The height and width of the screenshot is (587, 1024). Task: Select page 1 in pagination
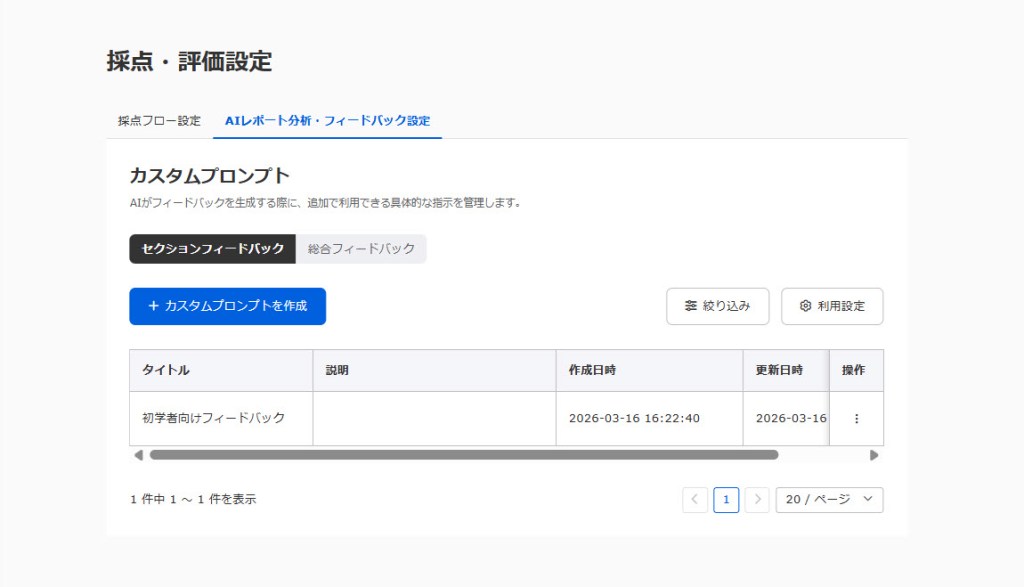(x=726, y=500)
